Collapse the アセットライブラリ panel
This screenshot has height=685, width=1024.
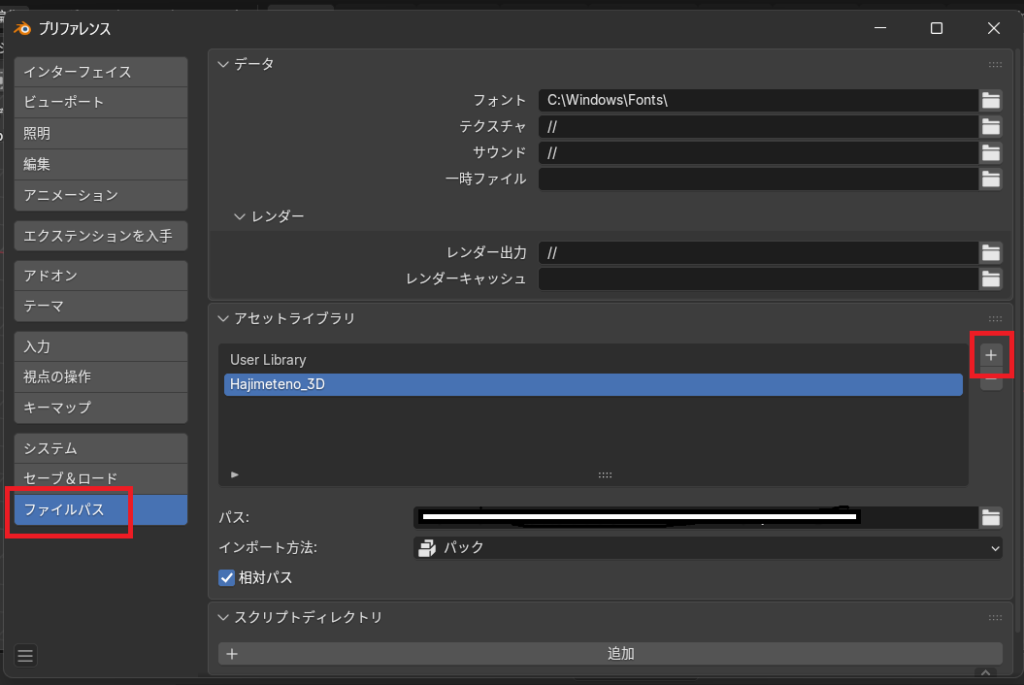pyautogui.click(x=223, y=318)
